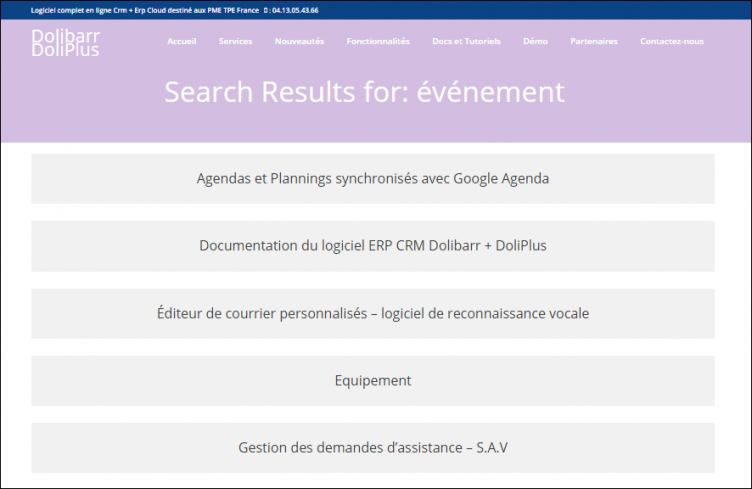Go to the Partenaires page

click(594, 41)
